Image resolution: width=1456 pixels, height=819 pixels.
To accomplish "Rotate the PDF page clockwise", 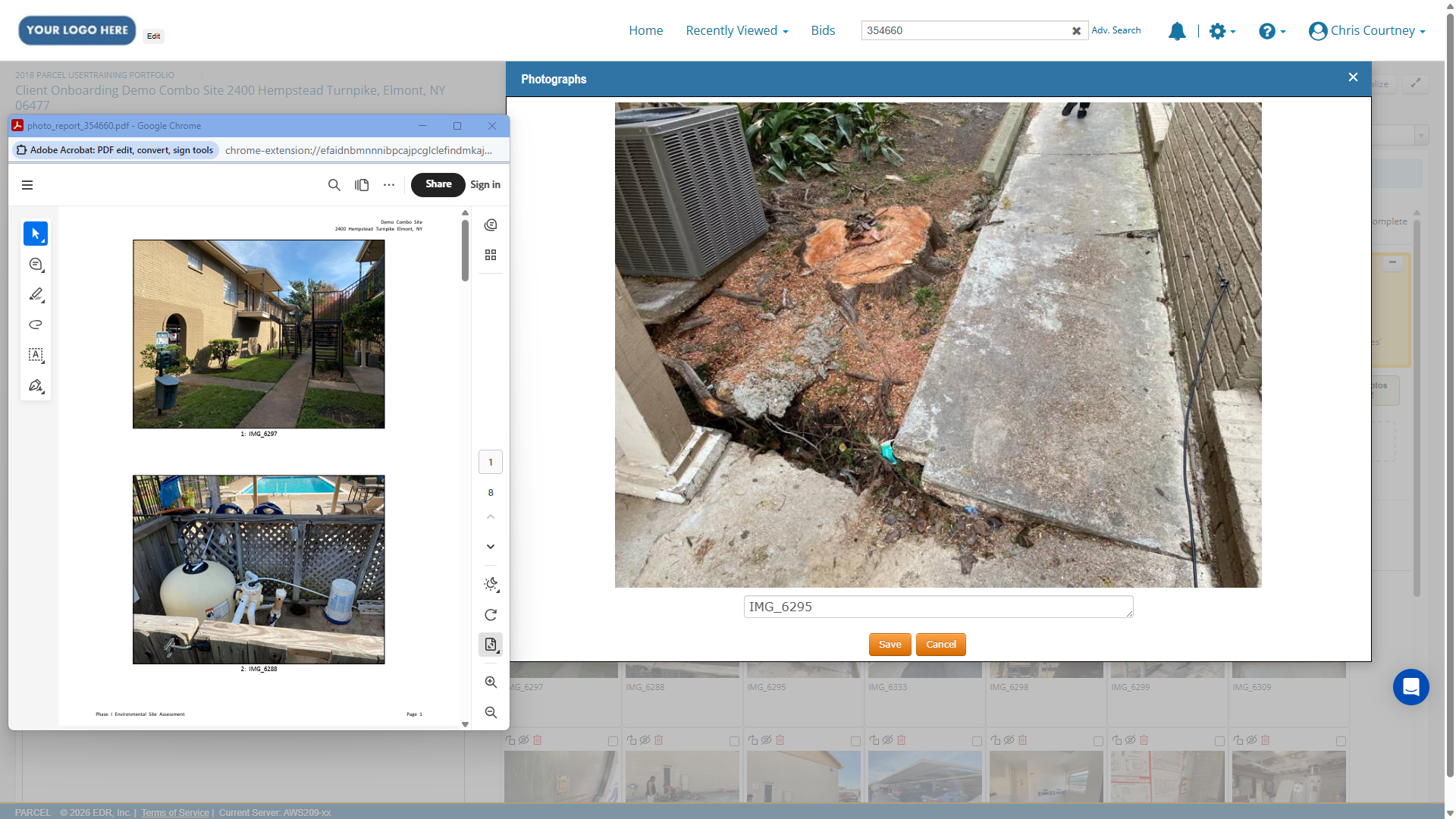I will tap(491, 615).
